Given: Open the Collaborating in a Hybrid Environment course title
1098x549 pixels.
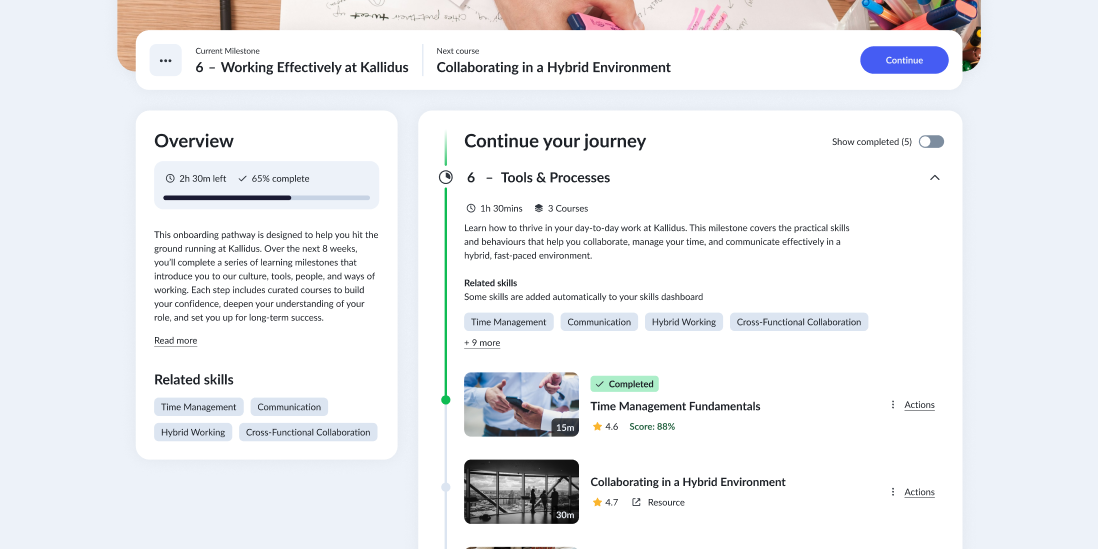Looking at the screenshot, I should pyautogui.click(x=688, y=482).
